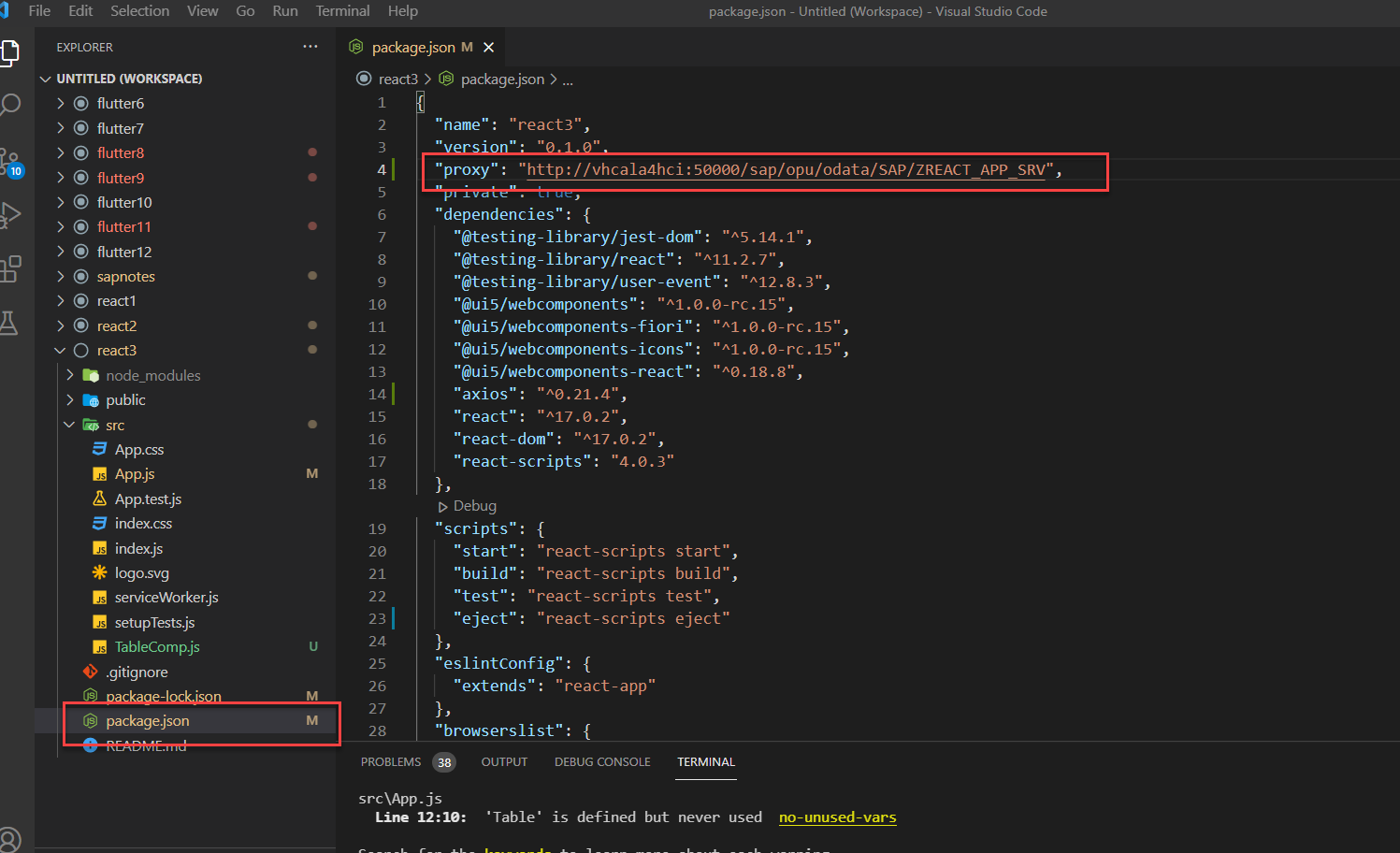Image resolution: width=1400 pixels, height=853 pixels.
Task: Select the package.json editor tab
Action: pyautogui.click(x=421, y=47)
